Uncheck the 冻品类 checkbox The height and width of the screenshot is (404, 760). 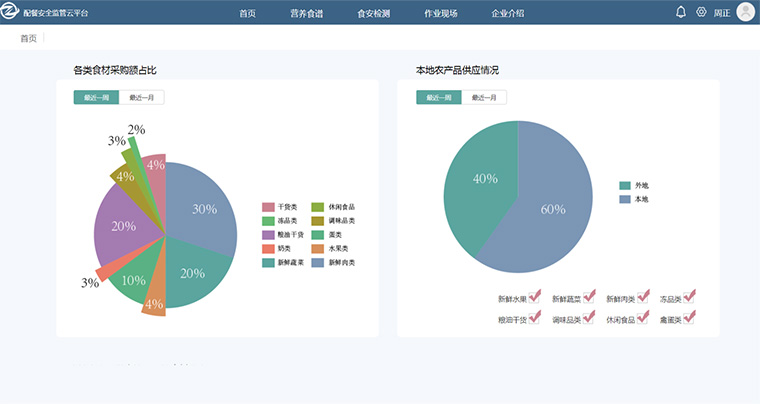tap(689, 297)
